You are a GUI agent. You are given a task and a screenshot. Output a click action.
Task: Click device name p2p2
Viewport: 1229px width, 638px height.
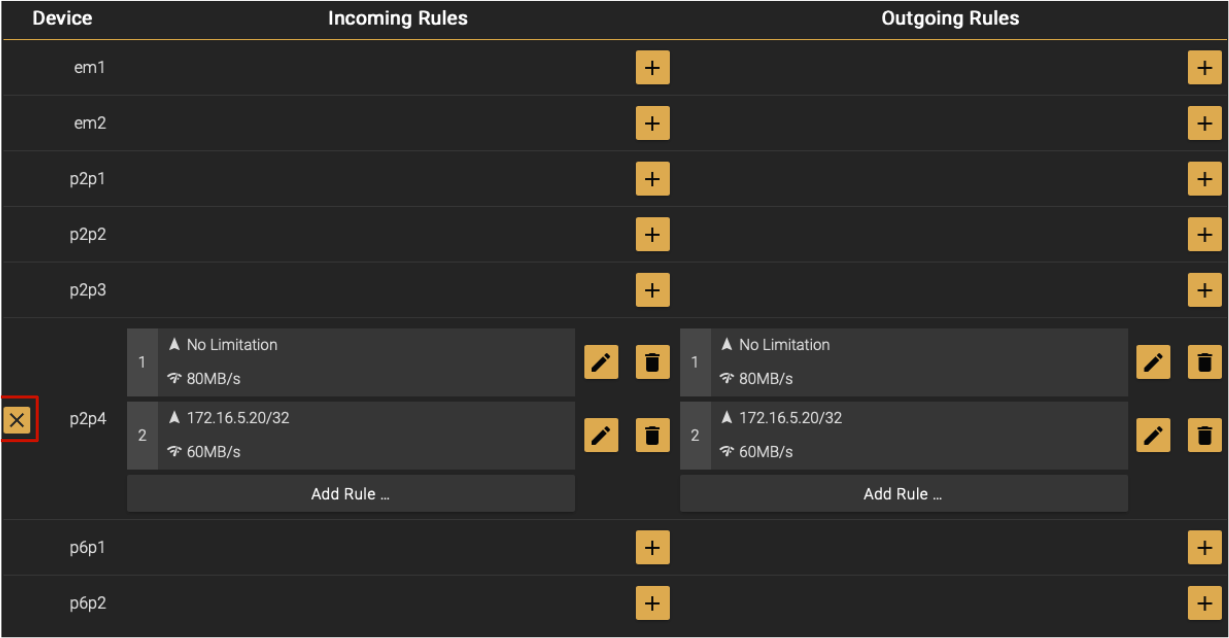pos(88,235)
